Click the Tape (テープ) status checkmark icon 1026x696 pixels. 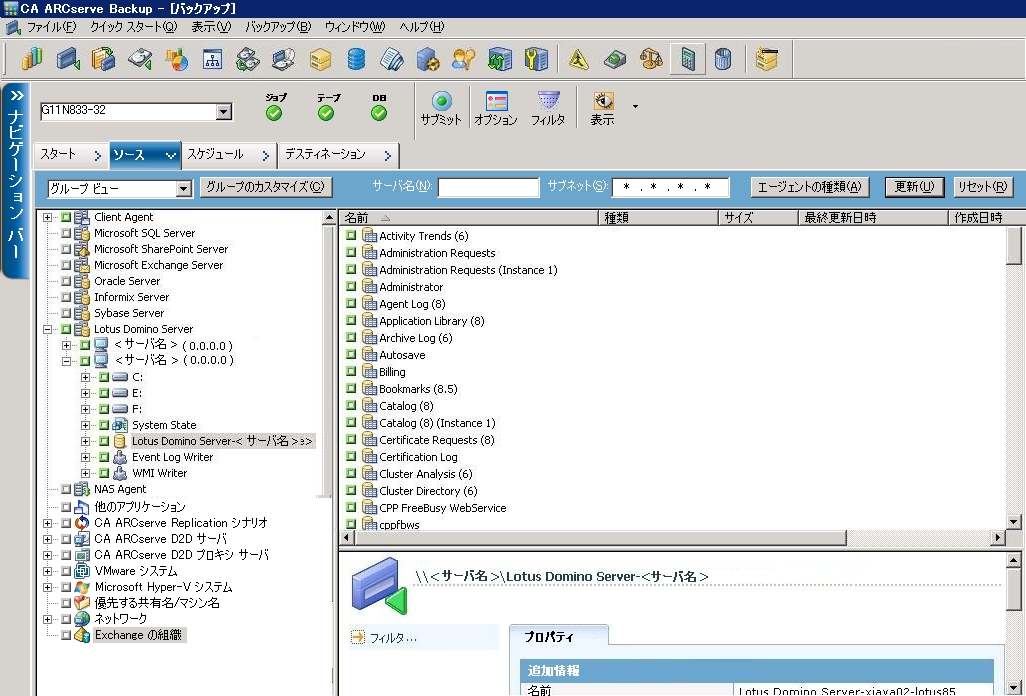tap(326, 113)
